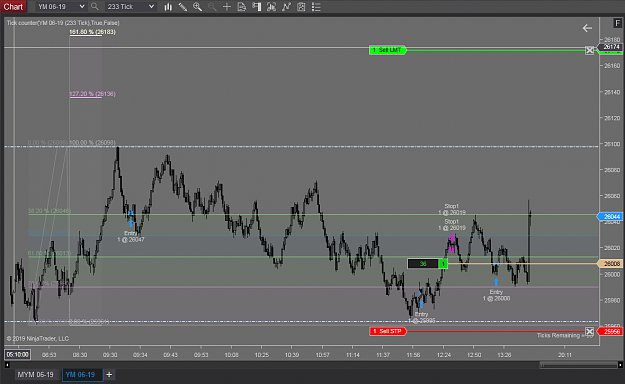Click the left arrow at chart top right
The height and width of the screenshot is (384, 625).
587,28
